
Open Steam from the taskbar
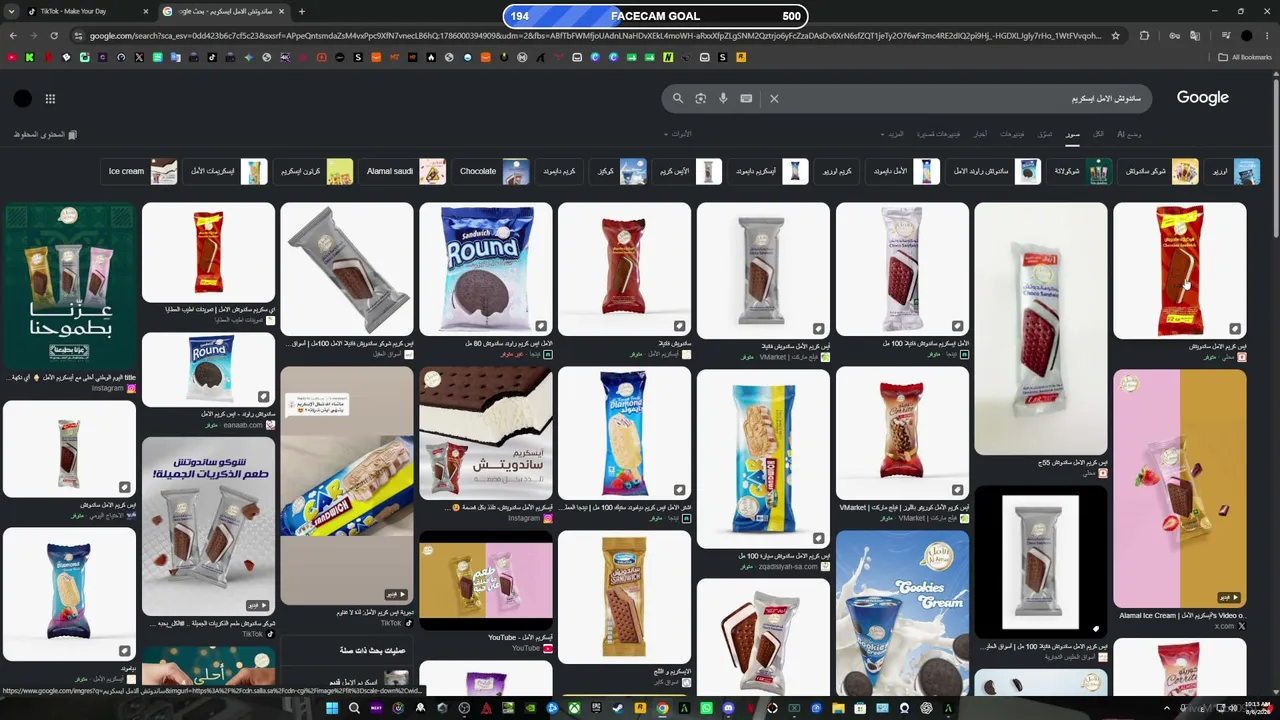(618, 708)
